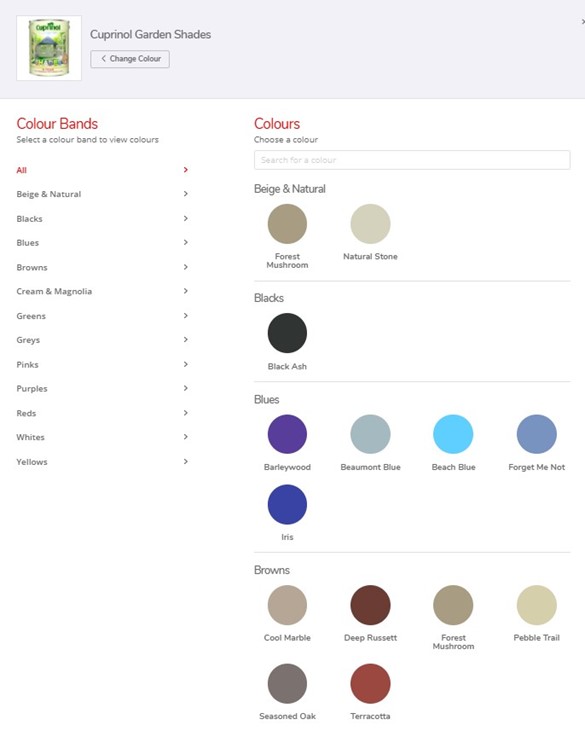Click the chevron beside All
585x731 pixels.
pos(186,170)
